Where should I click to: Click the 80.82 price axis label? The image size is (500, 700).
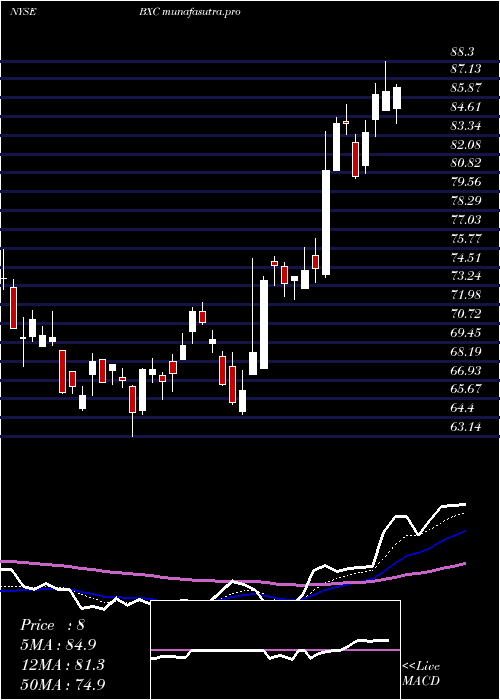[467, 163]
